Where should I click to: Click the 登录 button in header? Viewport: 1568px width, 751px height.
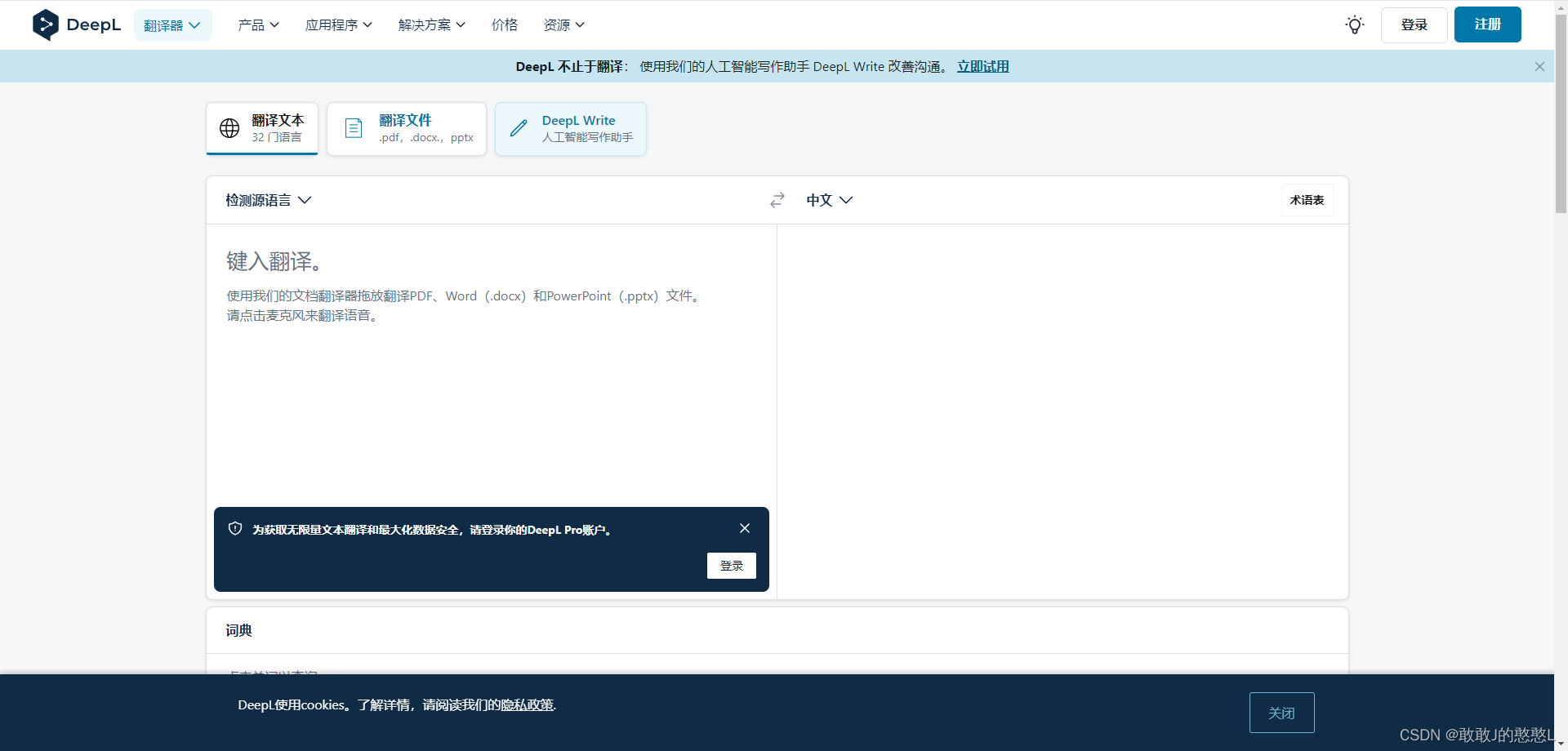pyautogui.click(x=1414, y=24)
